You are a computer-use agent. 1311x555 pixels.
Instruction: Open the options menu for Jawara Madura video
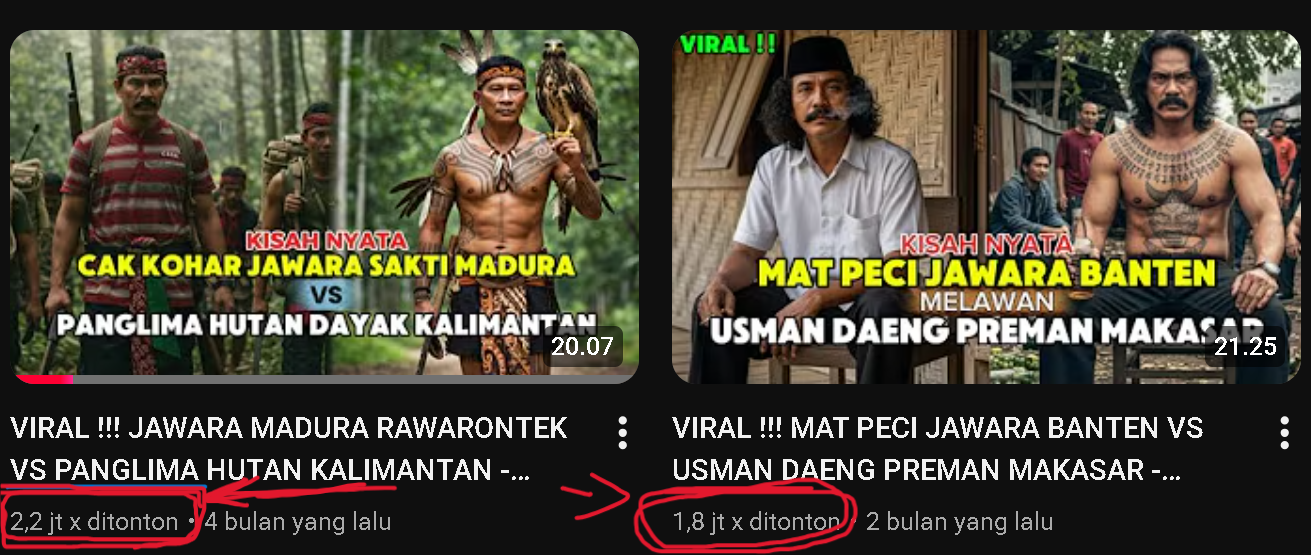click(x=622, y=433)
